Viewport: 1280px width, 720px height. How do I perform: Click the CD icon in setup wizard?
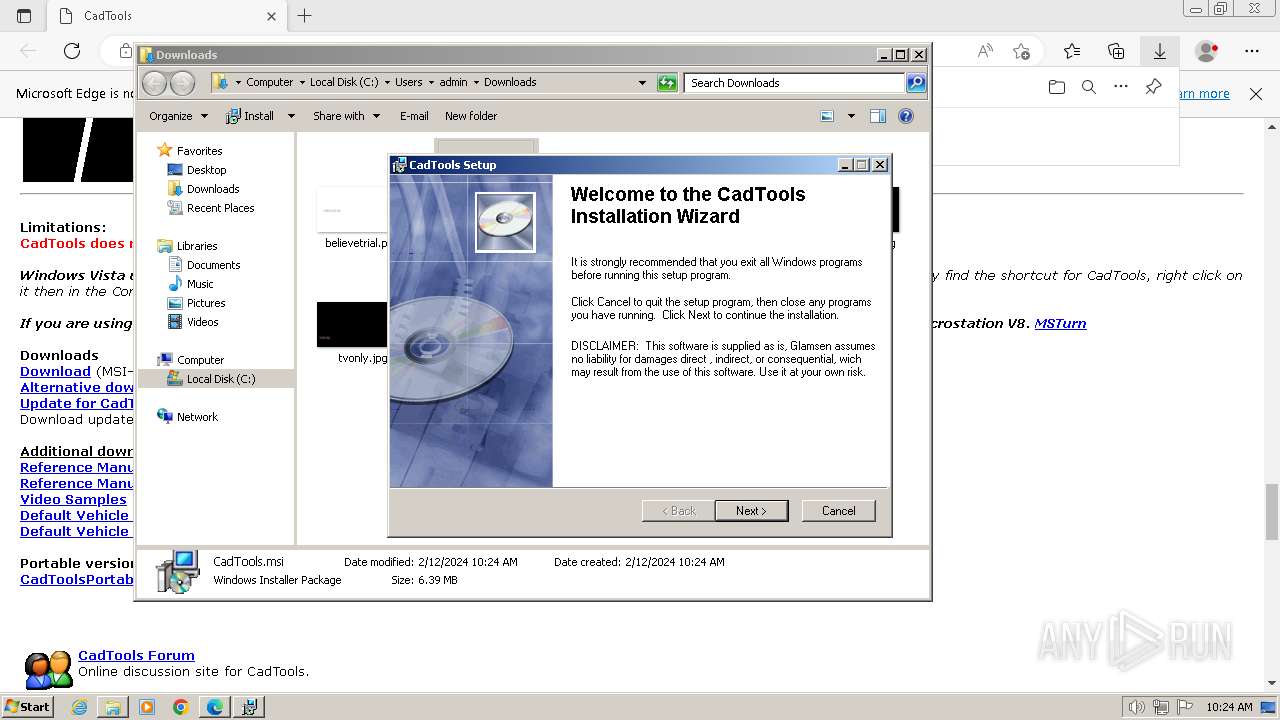coord(505,222)
